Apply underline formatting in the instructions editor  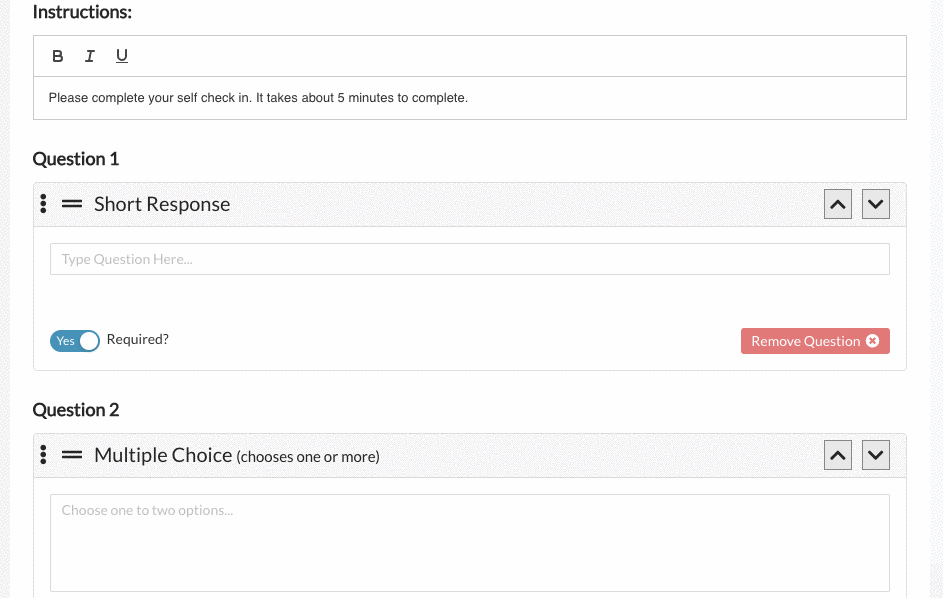(x=121, y=56)
